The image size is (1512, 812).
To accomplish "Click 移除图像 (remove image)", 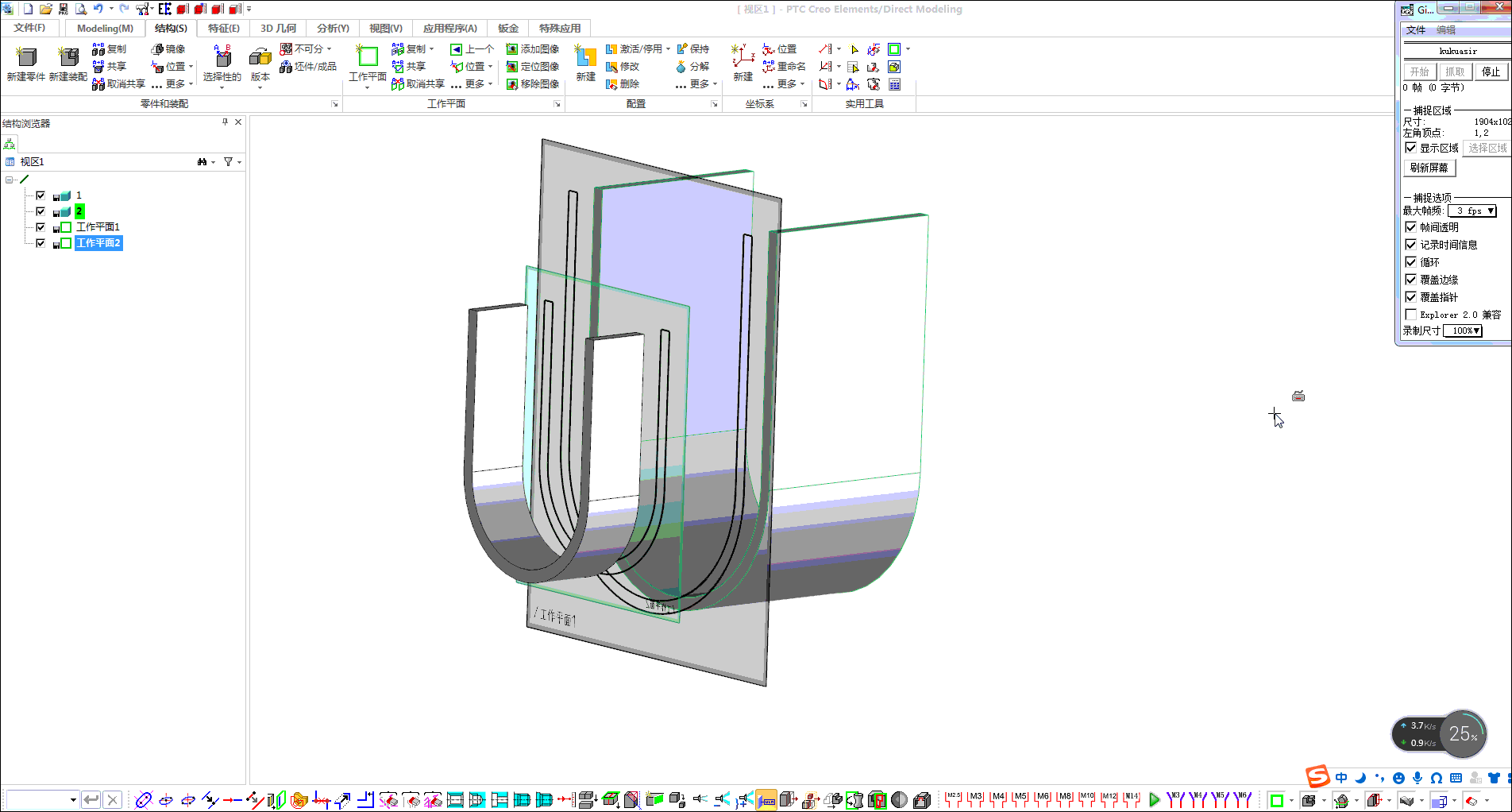I will click(533, 84).
